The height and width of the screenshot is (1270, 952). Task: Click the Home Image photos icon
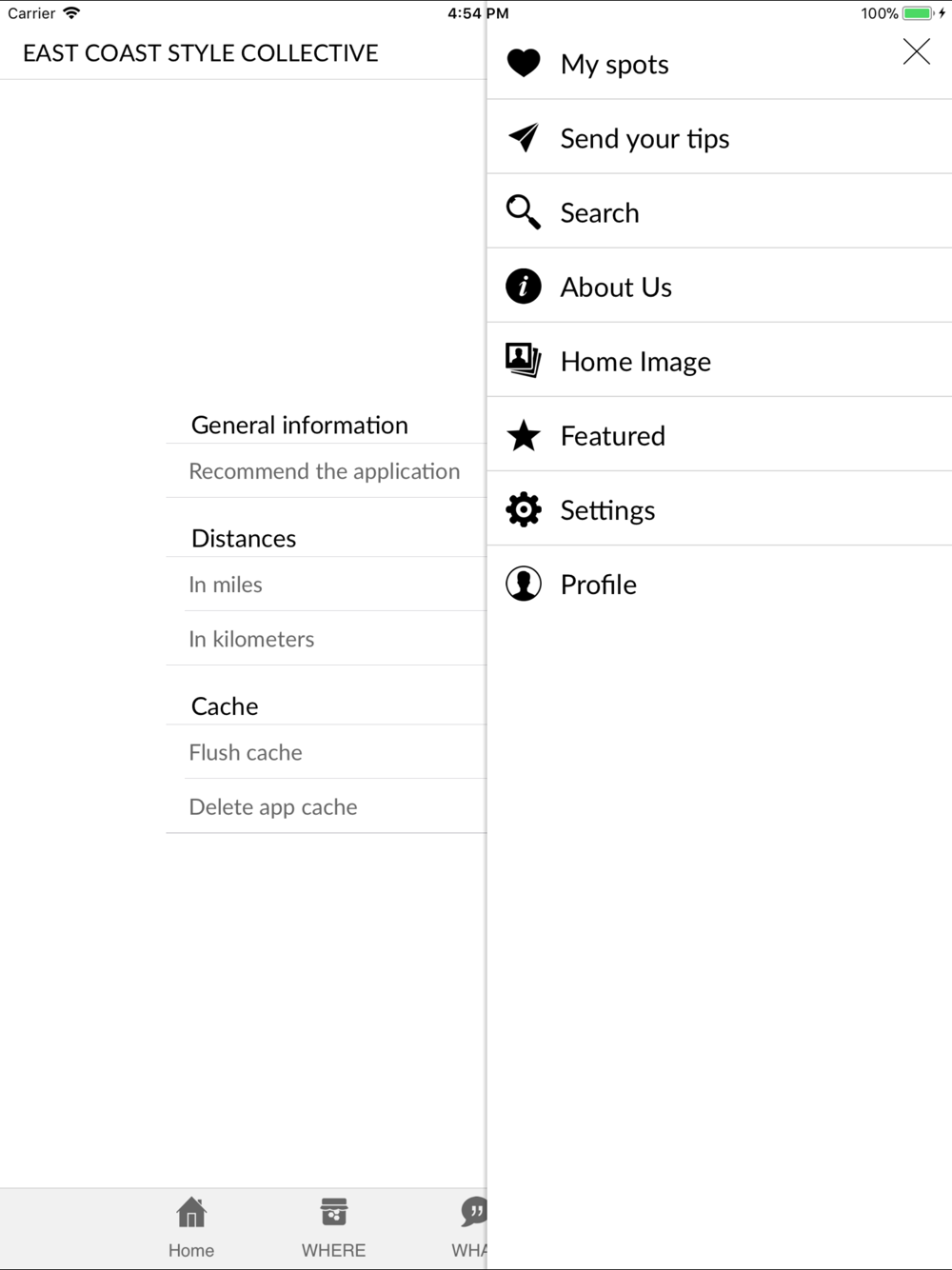click(x=524, y=361)
